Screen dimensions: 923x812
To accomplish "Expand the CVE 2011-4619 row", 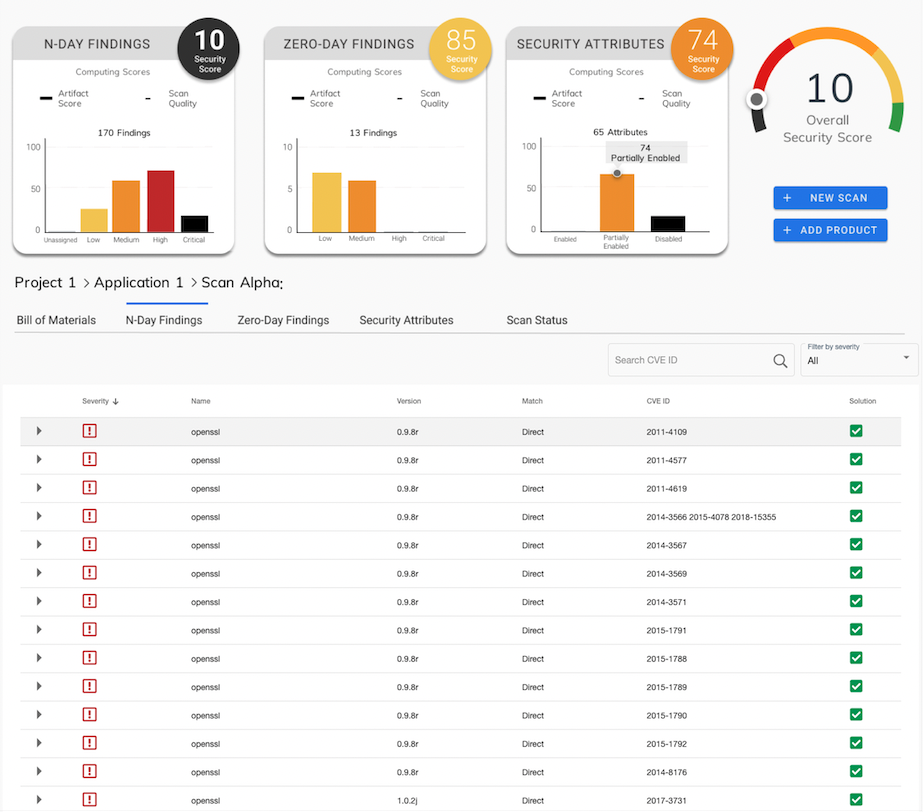I will click(39, 488).
